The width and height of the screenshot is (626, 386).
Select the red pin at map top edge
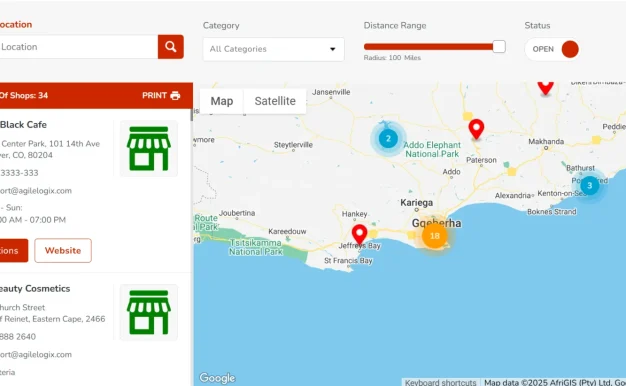[x=545, y=88]
